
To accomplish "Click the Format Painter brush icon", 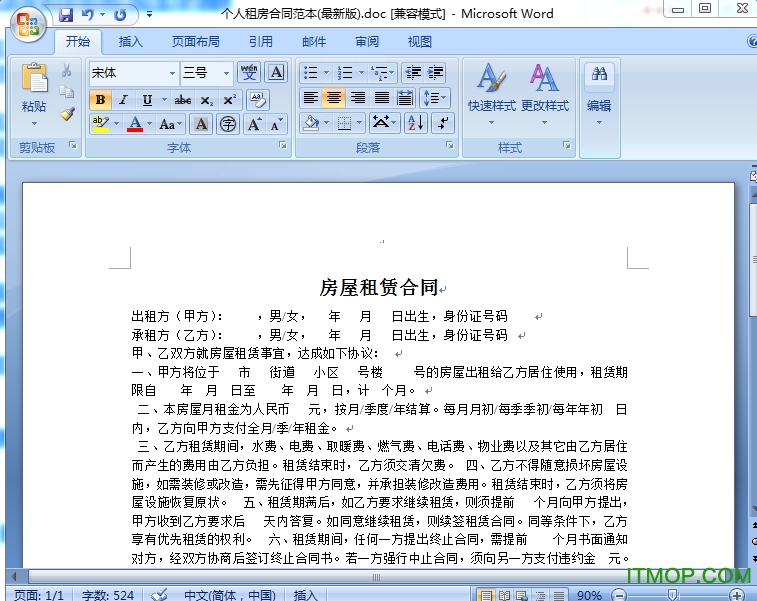I will [67, 114].
